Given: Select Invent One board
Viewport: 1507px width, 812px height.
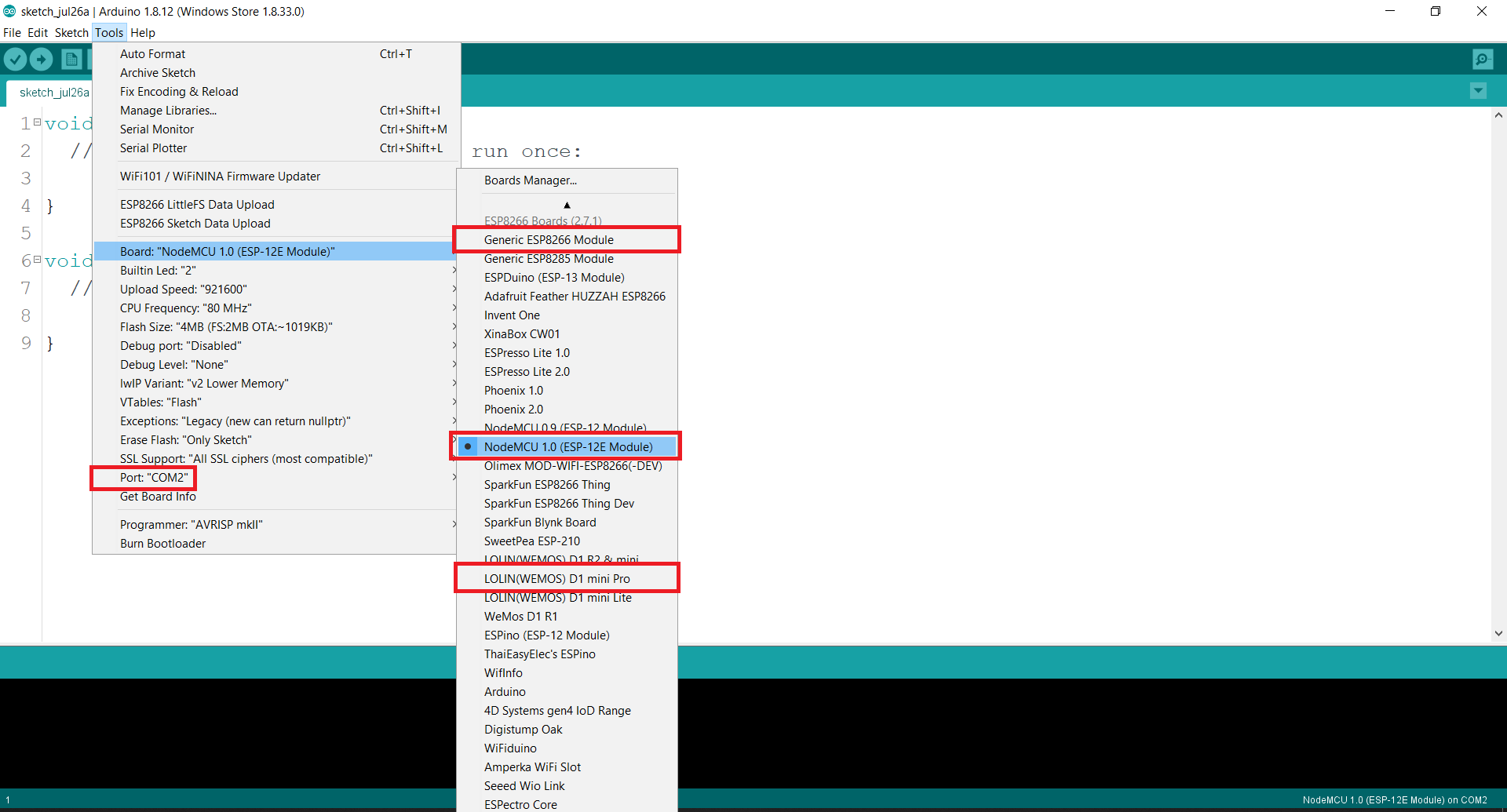Looking at the screenshot, I should pos(567,315).
